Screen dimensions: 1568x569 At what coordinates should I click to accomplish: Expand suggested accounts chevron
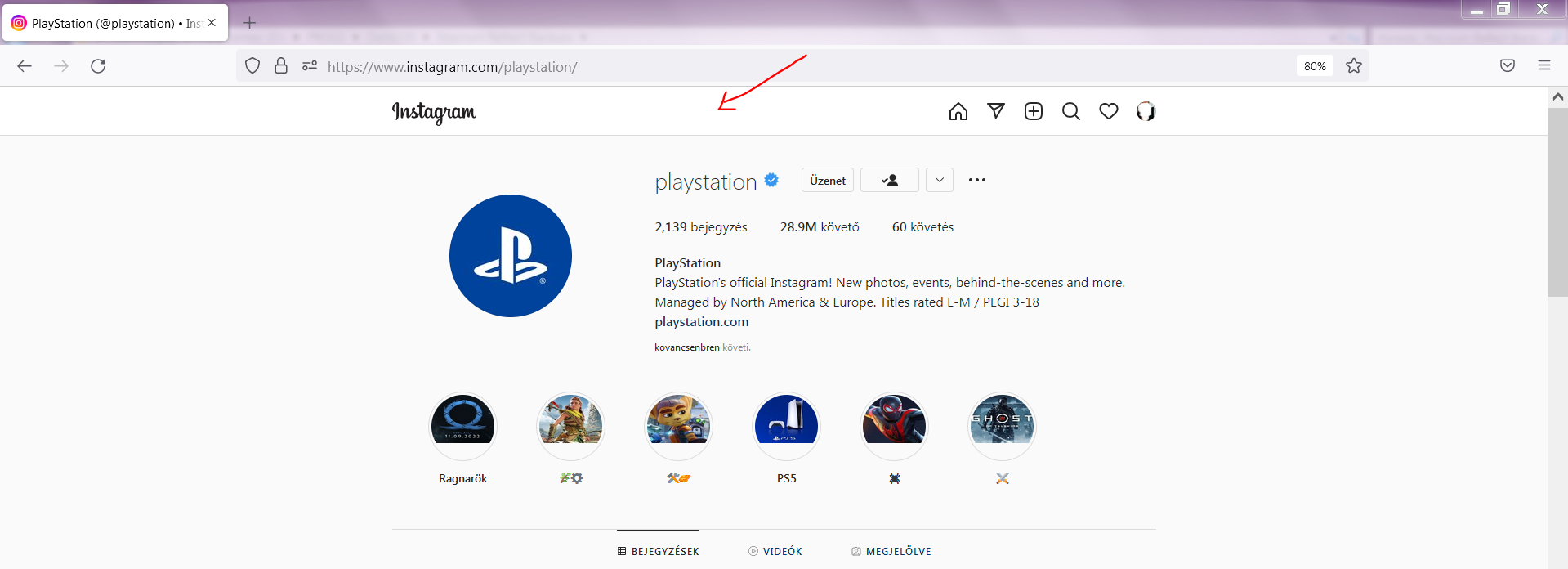[940, 180]
